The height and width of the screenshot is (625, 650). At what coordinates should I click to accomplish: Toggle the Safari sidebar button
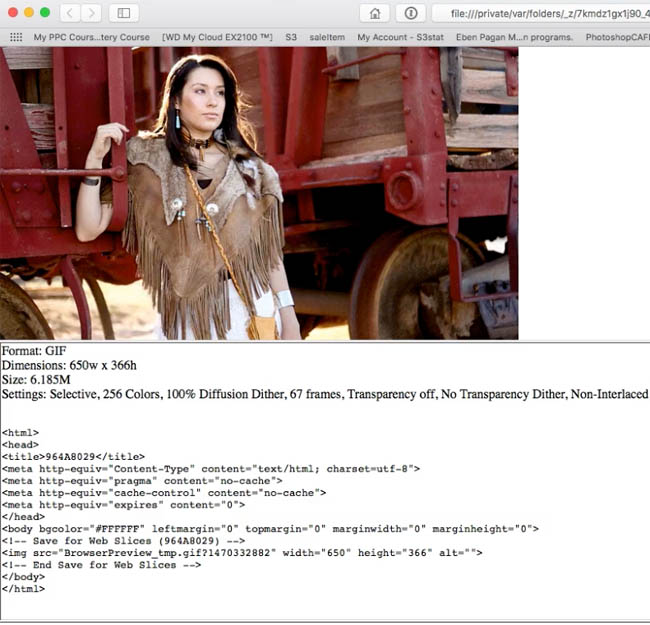pos(124,13)
